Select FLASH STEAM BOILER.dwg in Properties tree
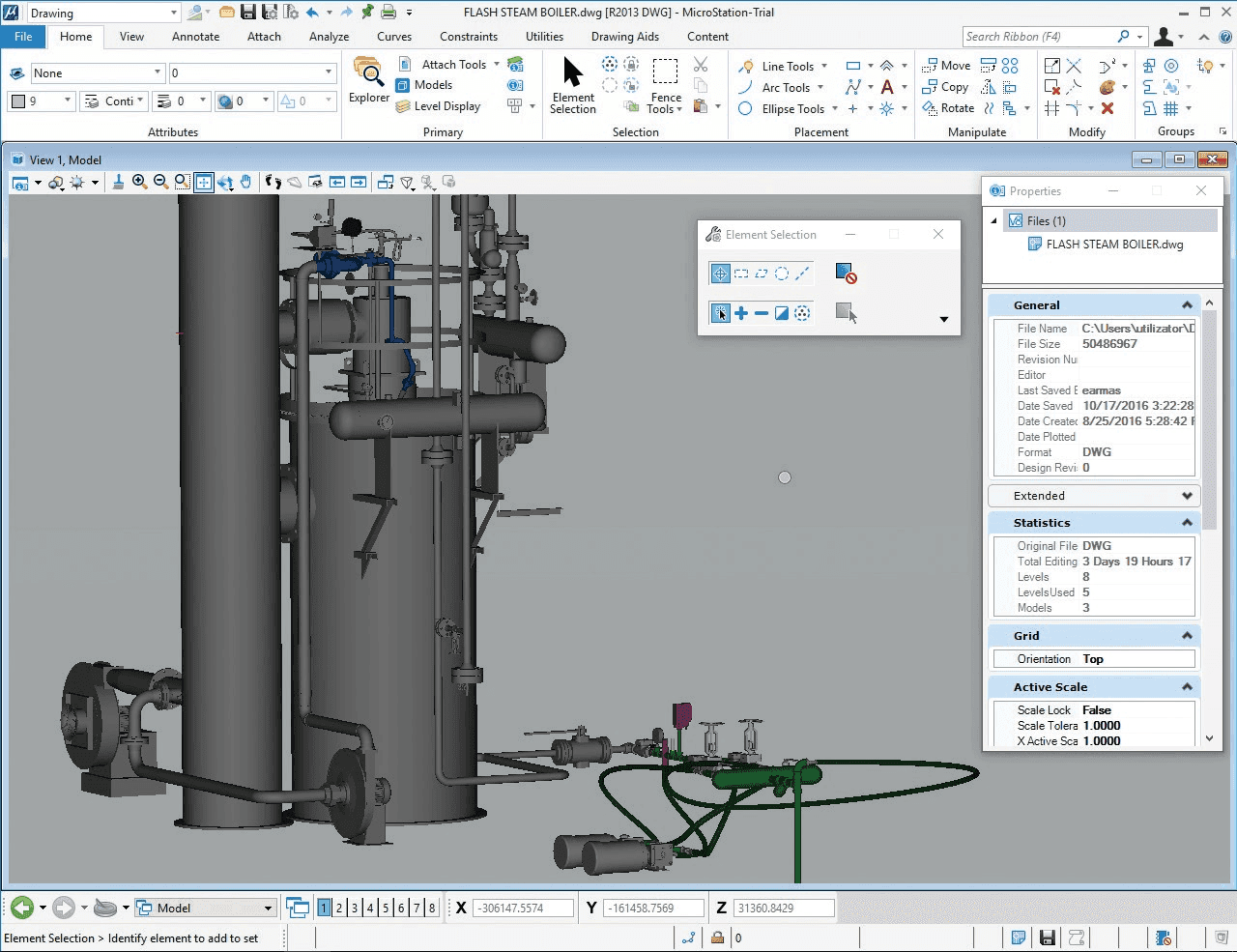Screen dimensions: 1237x952 pyautogui.click(x=1114, y=245)
